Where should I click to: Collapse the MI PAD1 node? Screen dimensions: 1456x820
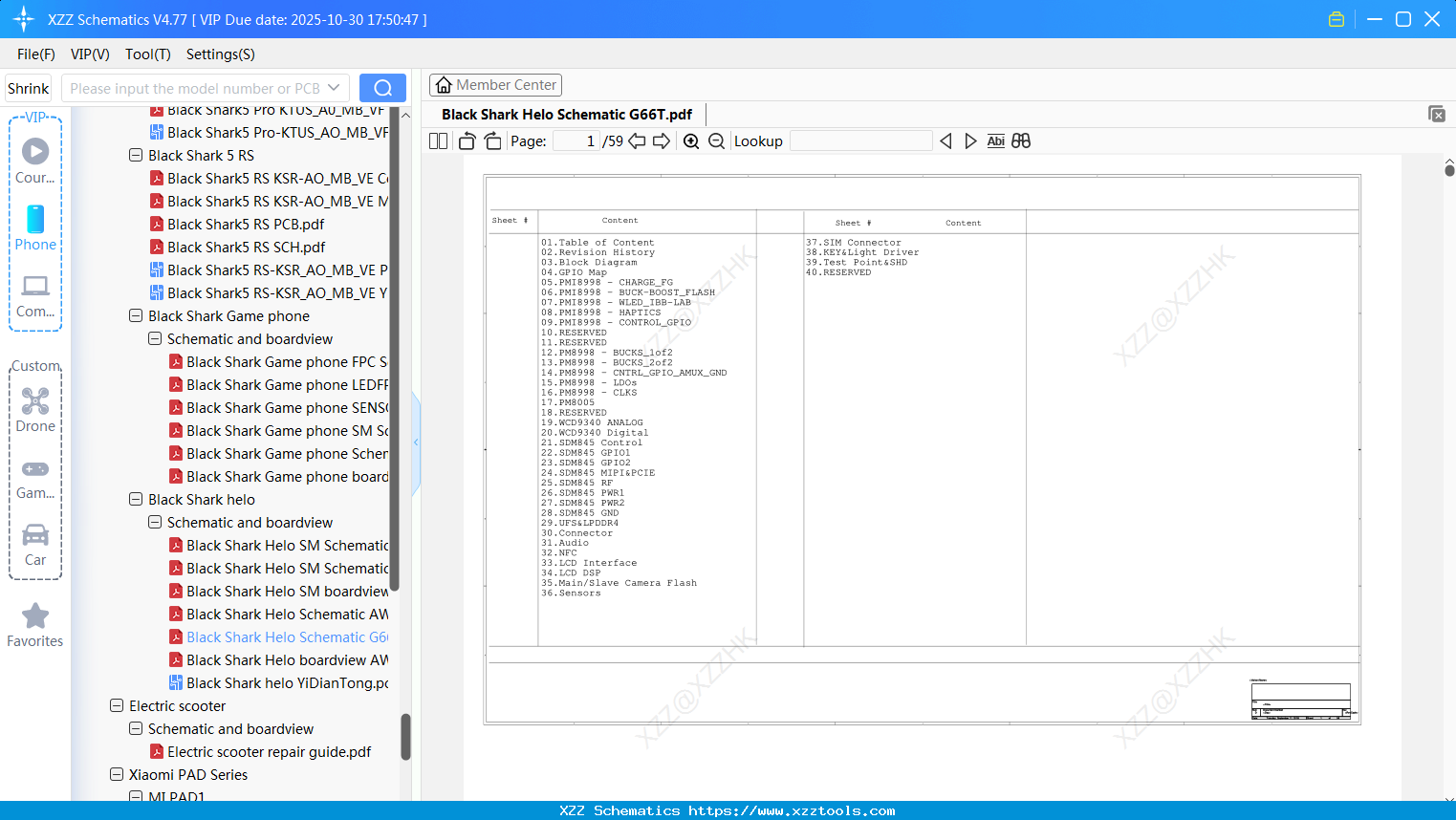[x=136, y=796]
